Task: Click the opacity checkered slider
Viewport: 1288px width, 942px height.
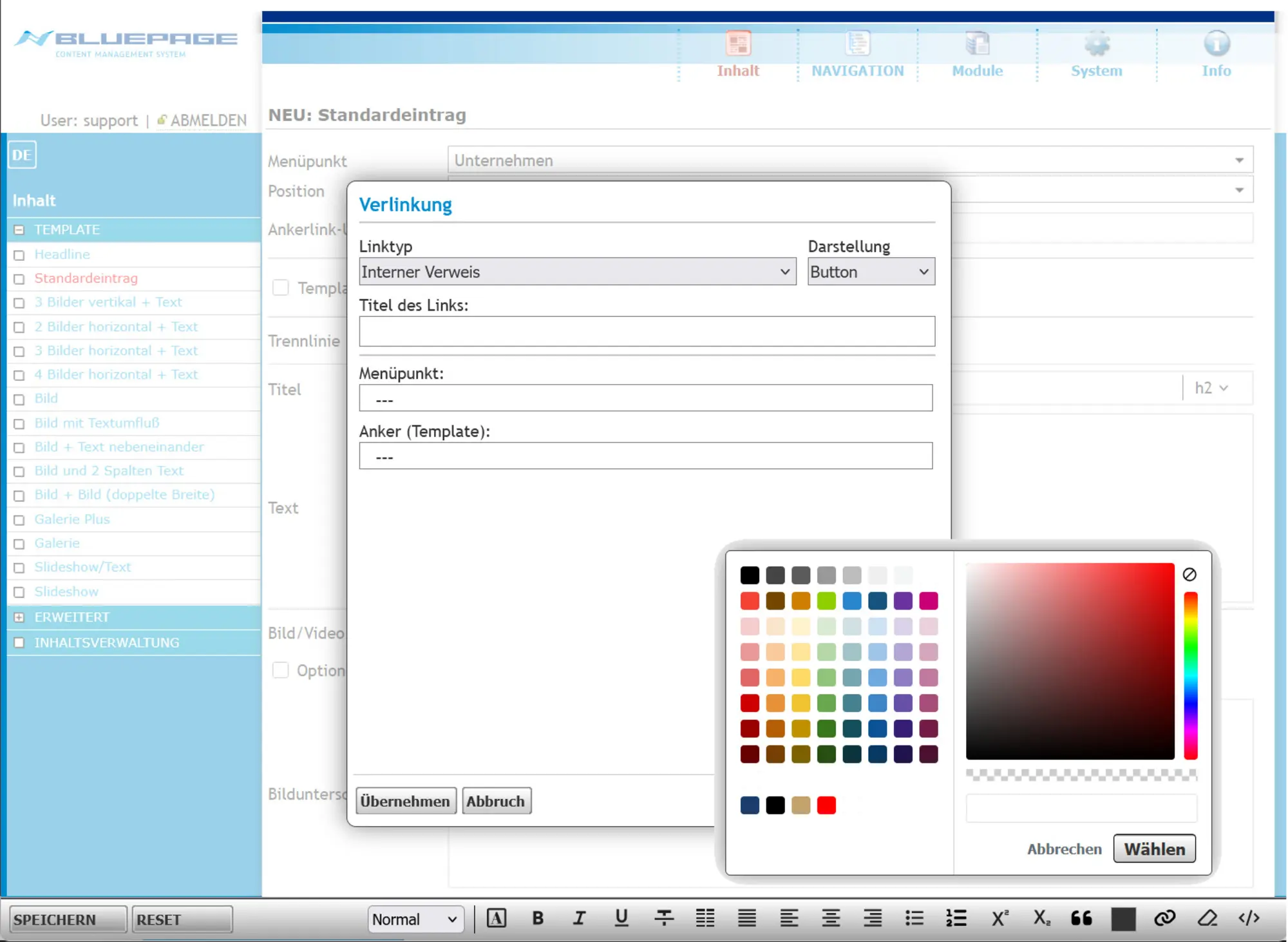Action: coord(1081,775)
